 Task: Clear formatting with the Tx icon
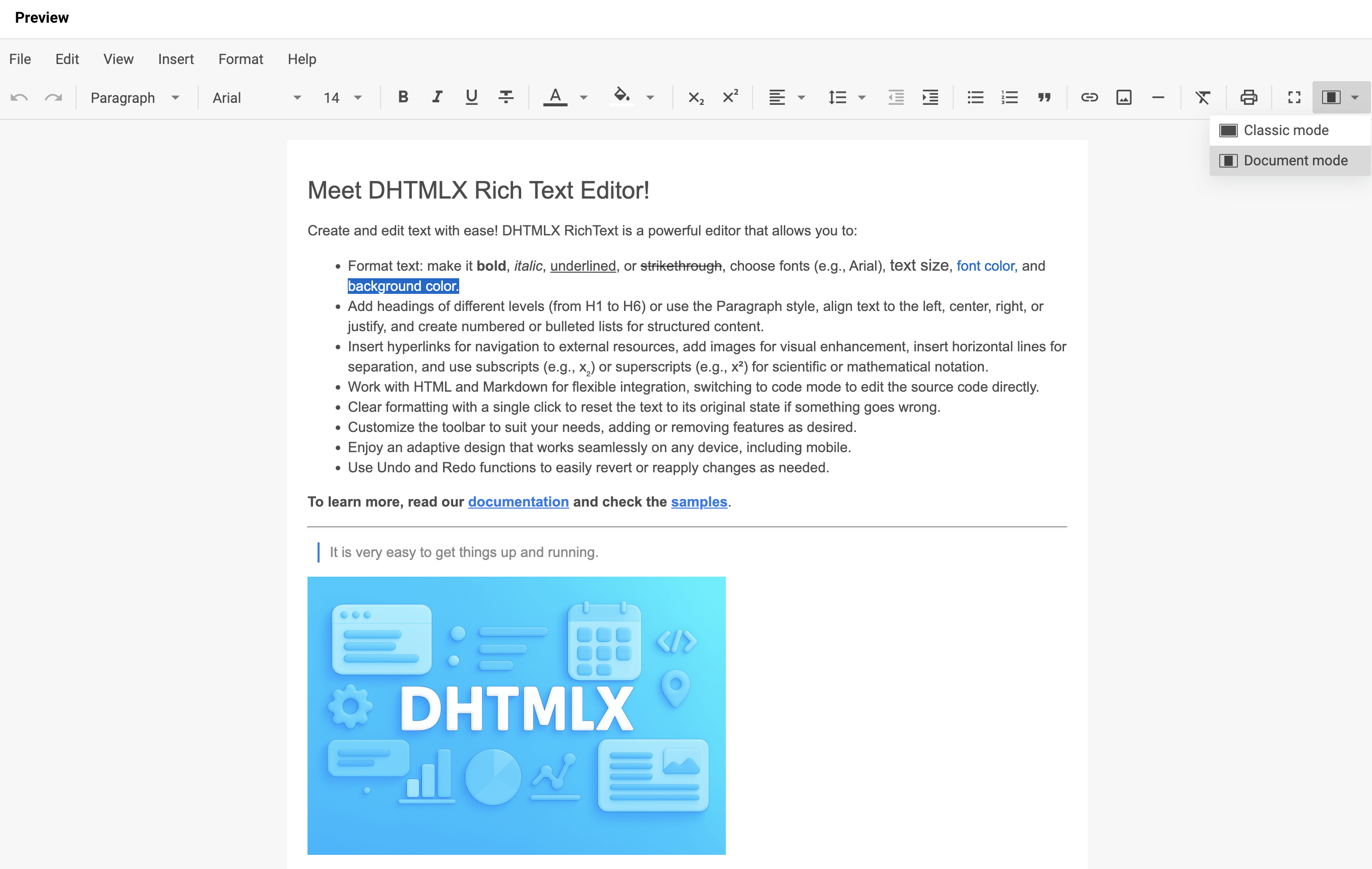tap(1203, 97)
